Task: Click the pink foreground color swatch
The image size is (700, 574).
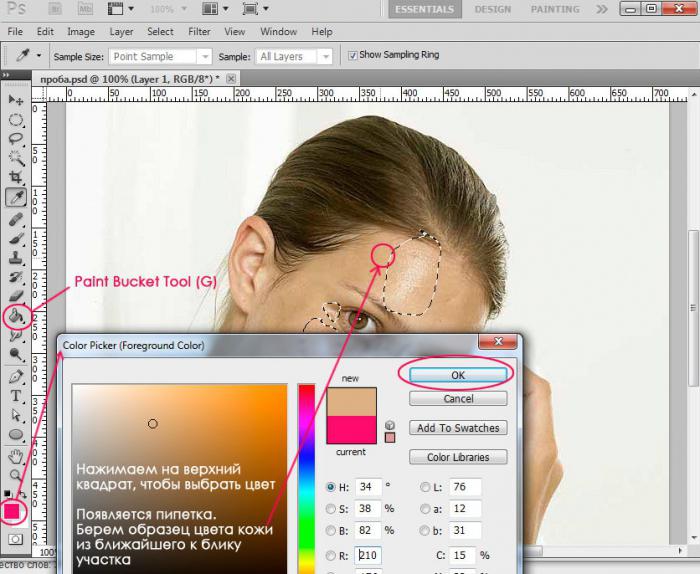Action: click(12, 511)
